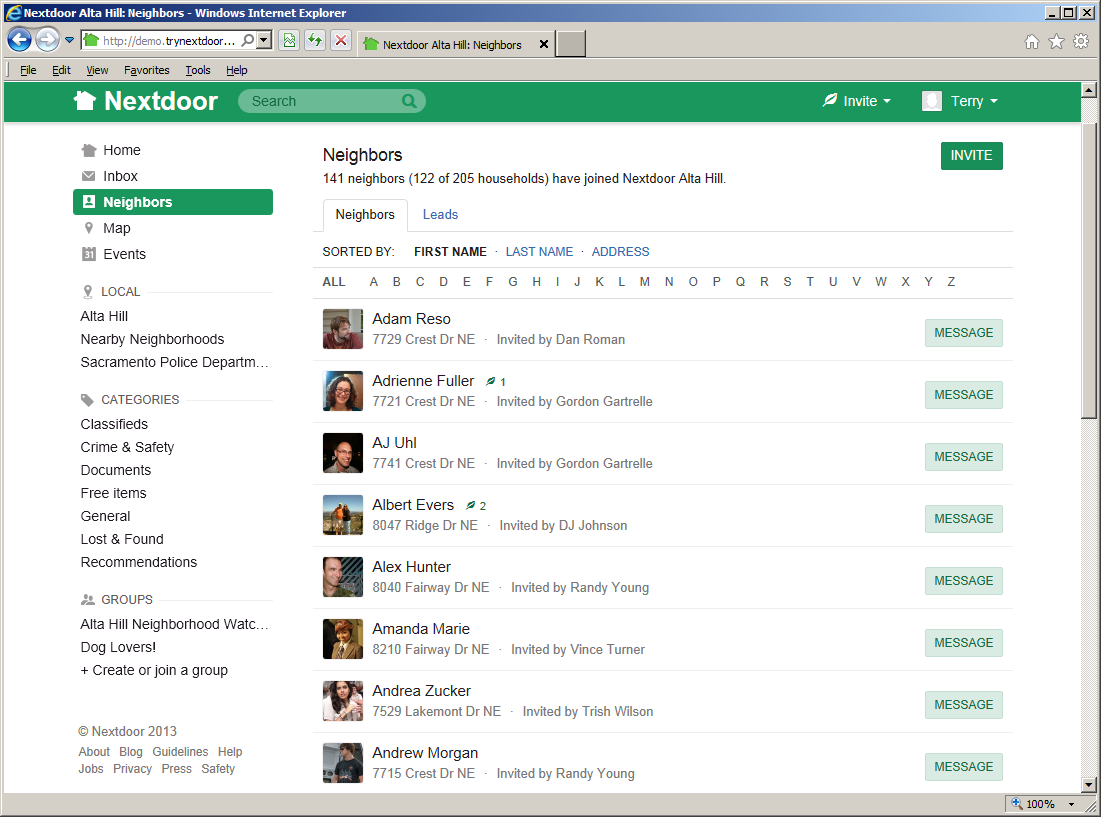Open the Tools menu
The image size is (1101, 817).
tap(198, 70)
